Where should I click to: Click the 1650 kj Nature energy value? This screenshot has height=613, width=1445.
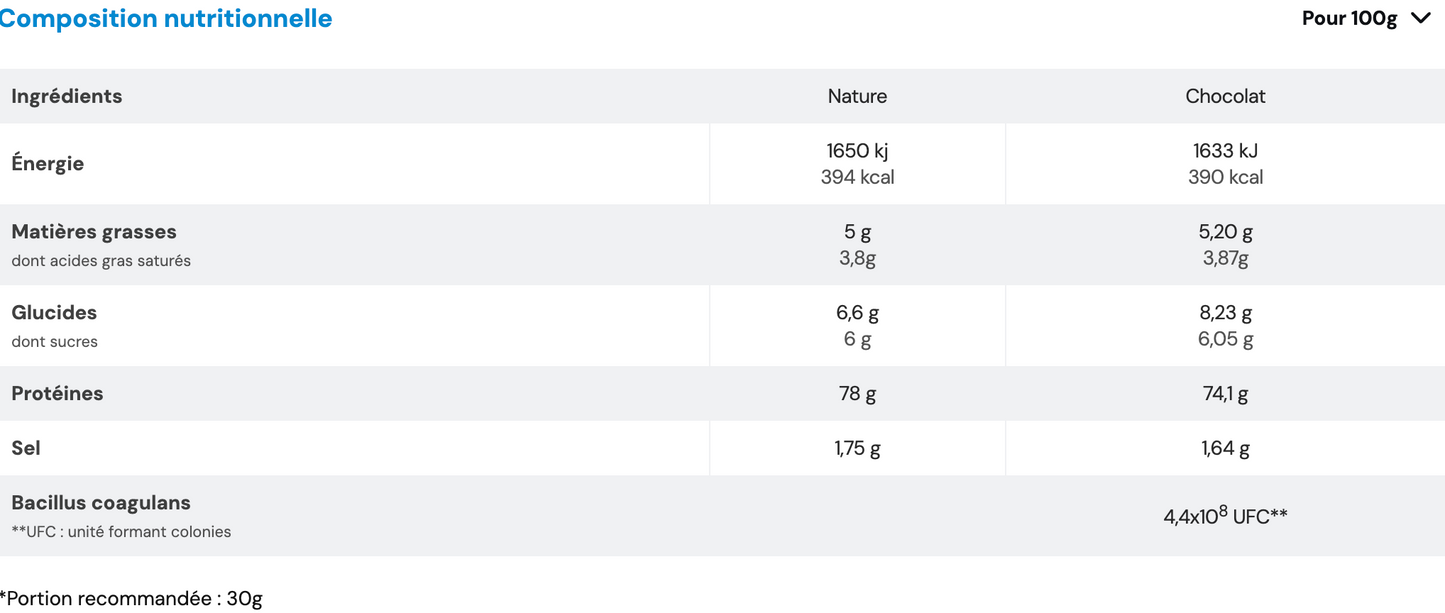857,151
